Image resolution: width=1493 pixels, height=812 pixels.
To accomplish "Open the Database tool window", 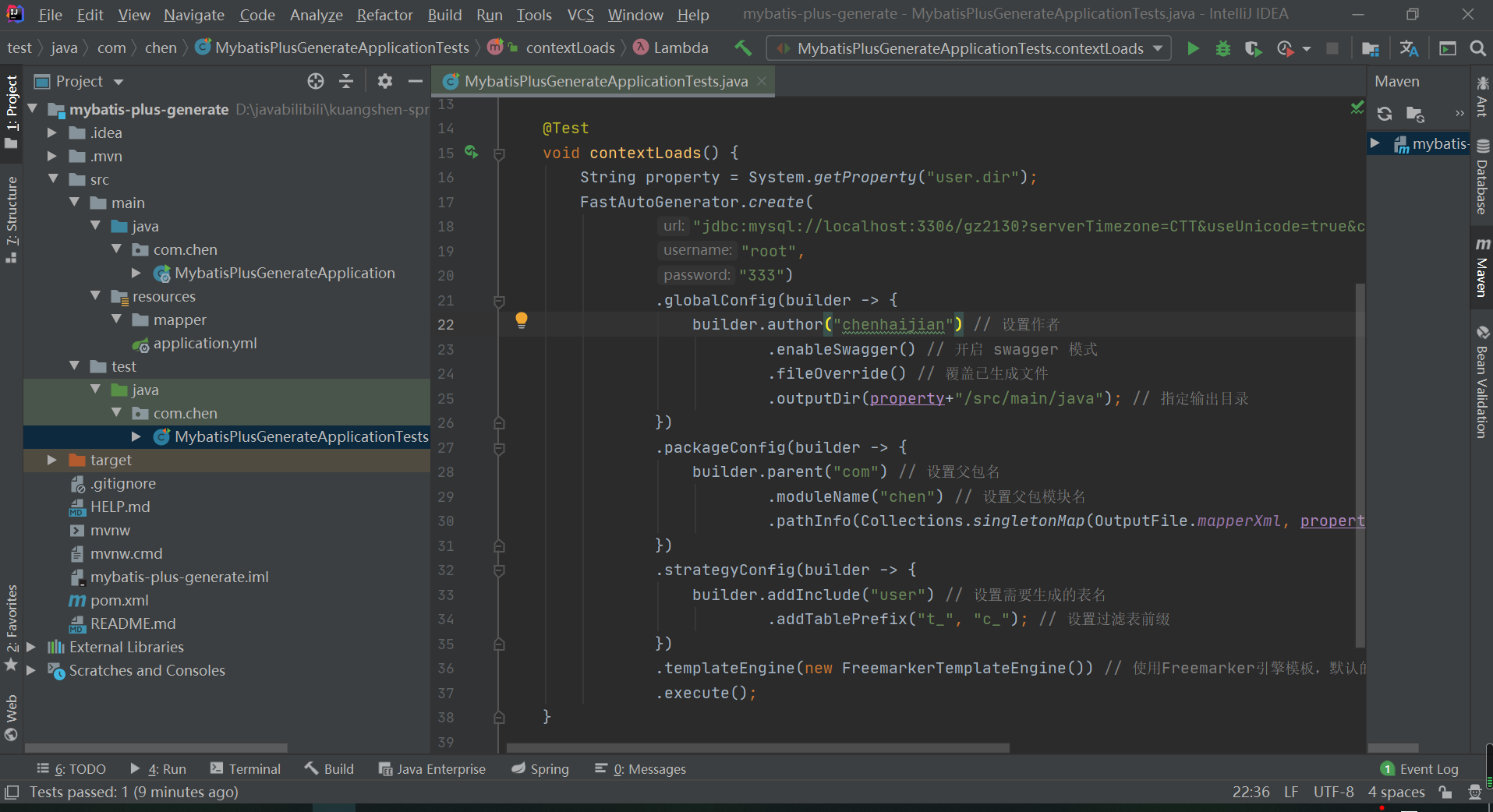I will 1482,177.
